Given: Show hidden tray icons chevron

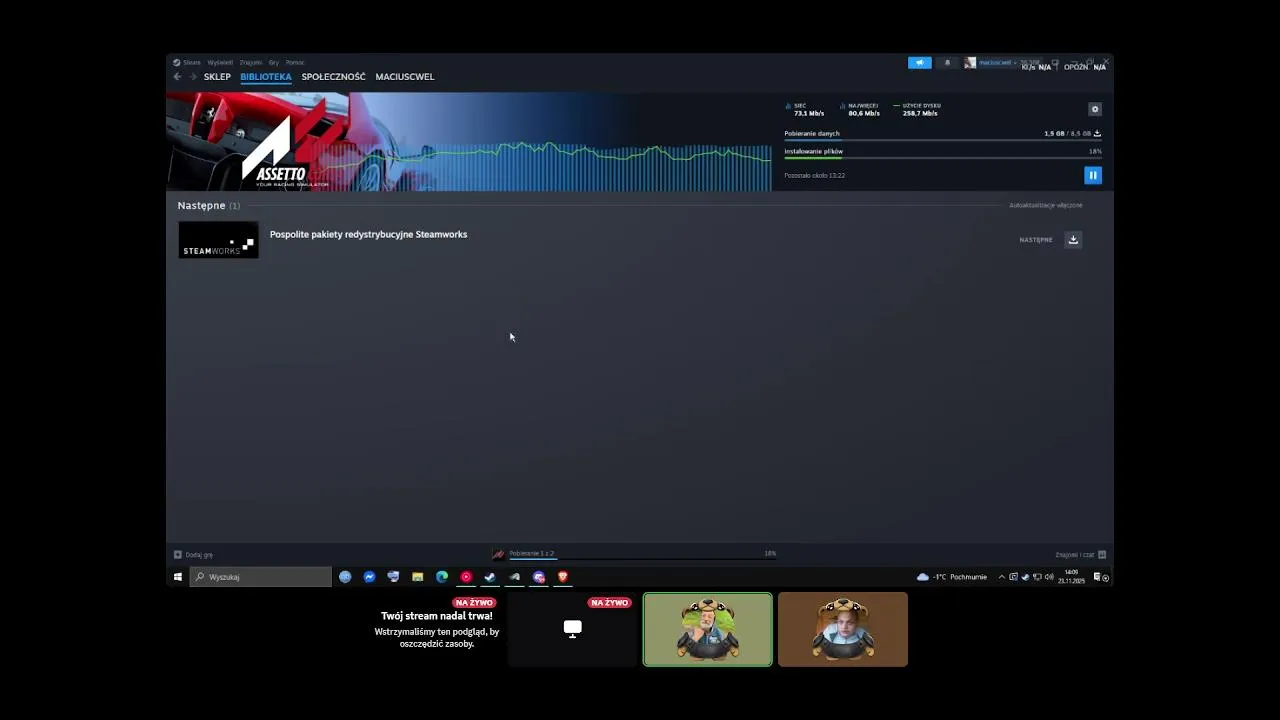Looking at the screenshot, I should pyautogui.click(x=1001, y=577).
